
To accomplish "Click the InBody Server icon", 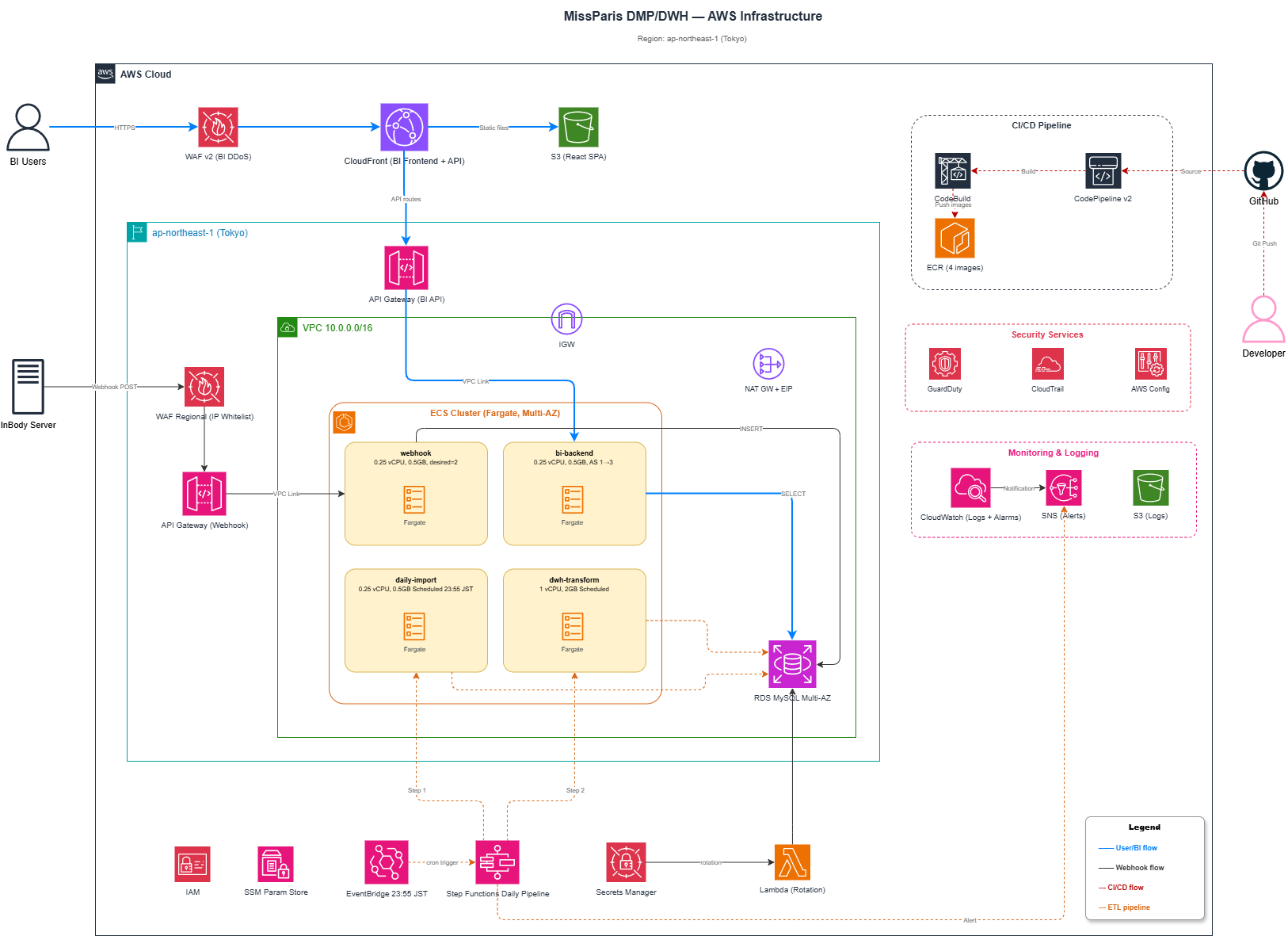I will pos(28,386).
